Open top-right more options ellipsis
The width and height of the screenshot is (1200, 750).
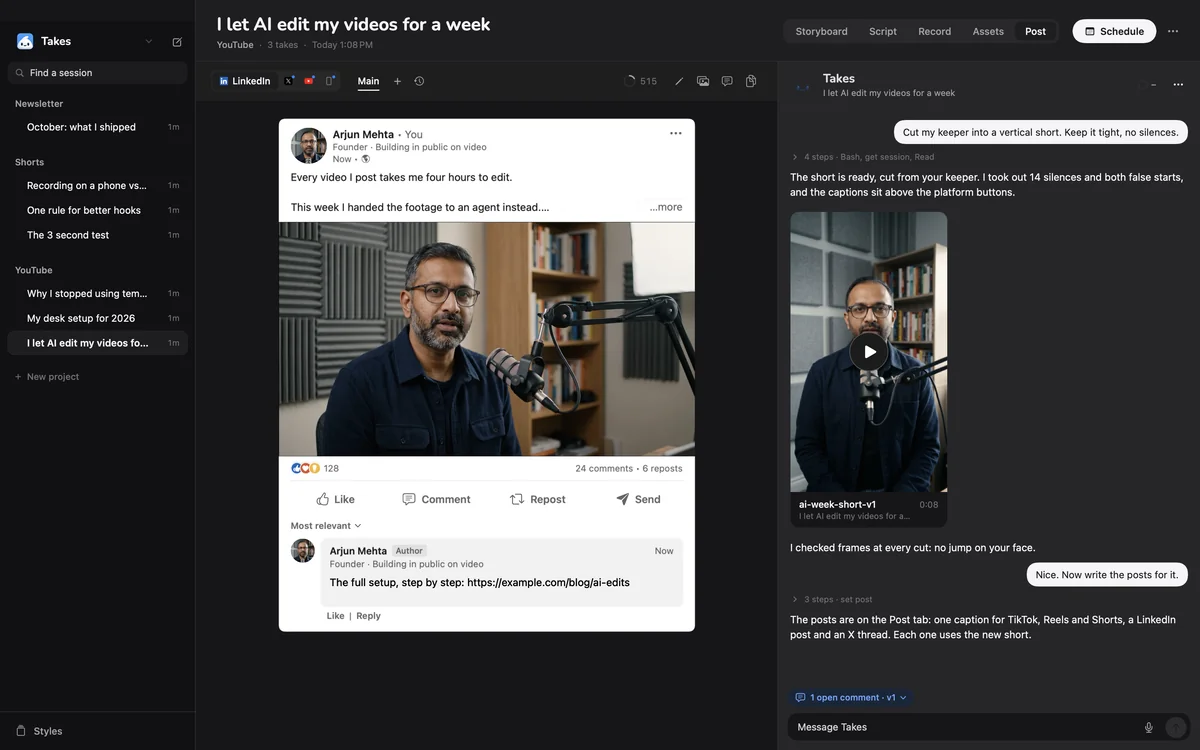coord(1173,31)
